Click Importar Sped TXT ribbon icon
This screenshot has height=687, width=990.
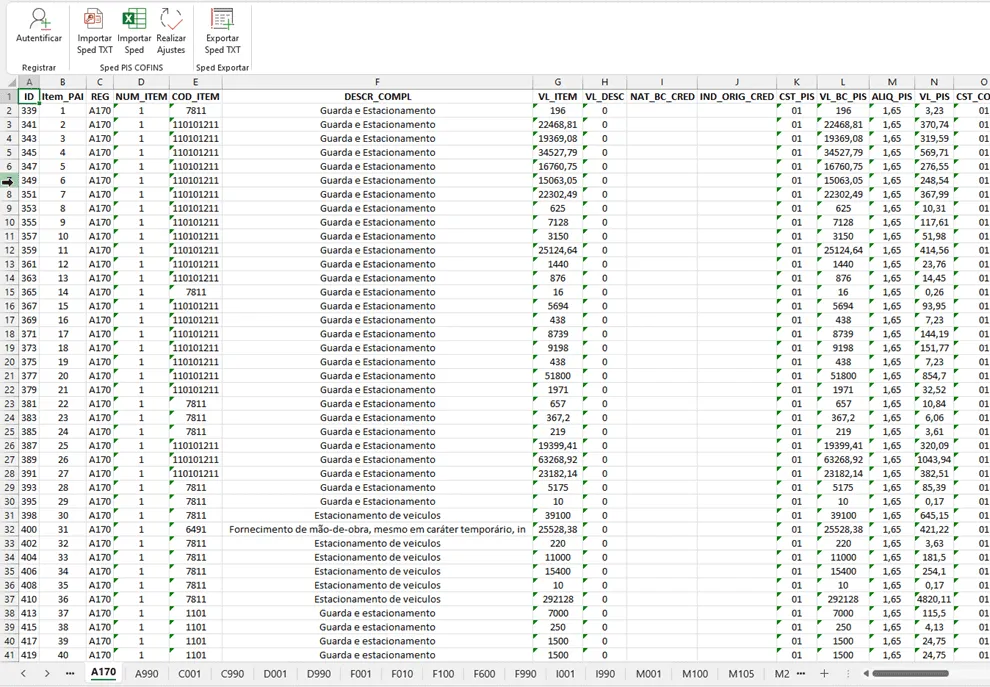(x=94, y=19)
